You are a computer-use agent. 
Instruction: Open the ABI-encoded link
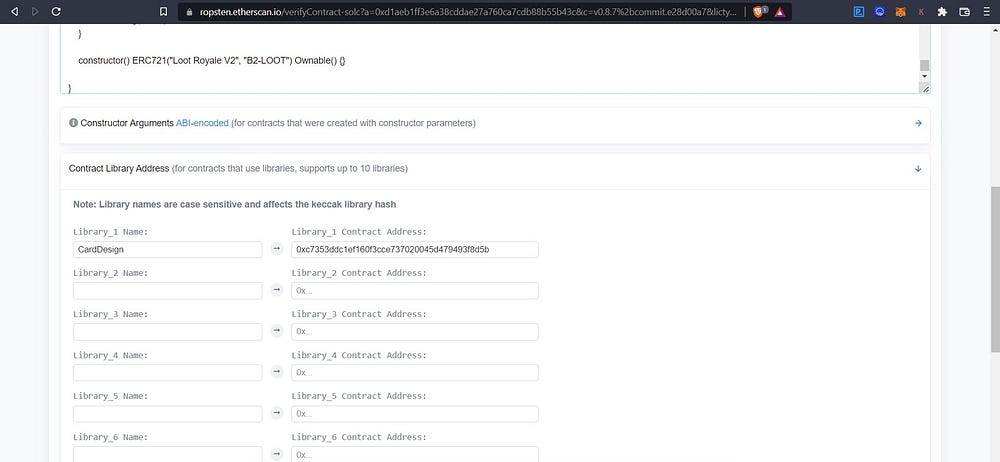202,123
